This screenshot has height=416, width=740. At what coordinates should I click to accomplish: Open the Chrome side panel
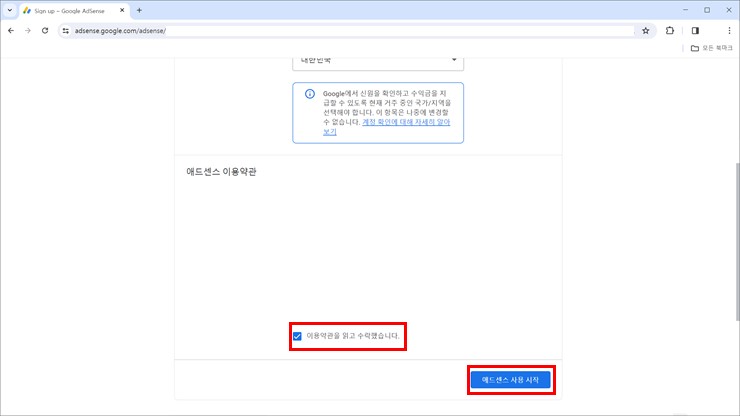tap(695, 31)
